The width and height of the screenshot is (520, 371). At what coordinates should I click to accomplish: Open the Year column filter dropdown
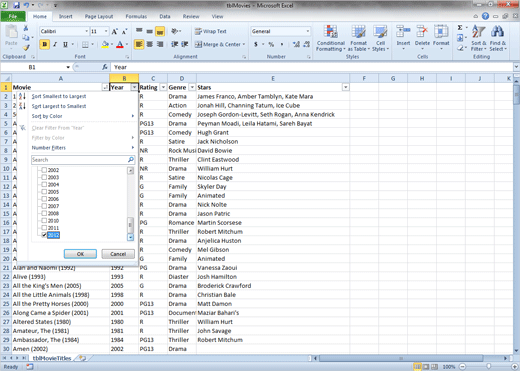click(134, 87)
